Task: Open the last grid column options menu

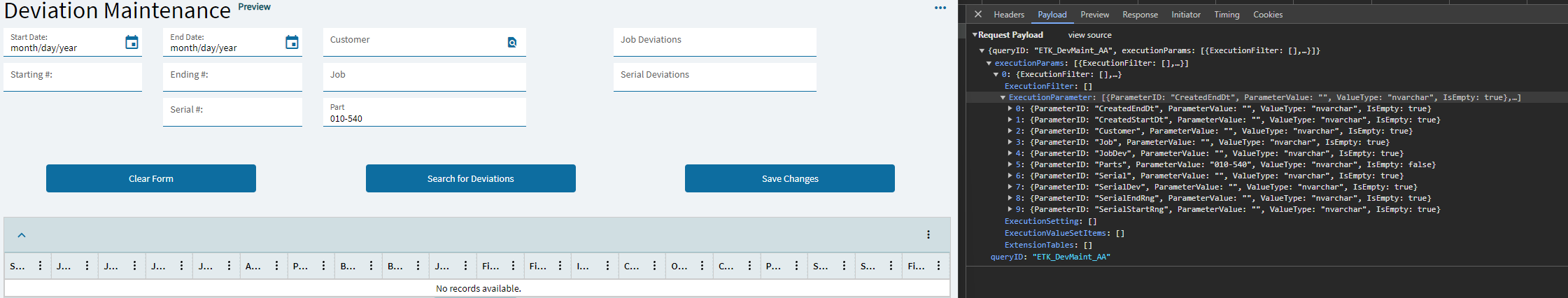Action: [938, 266]
